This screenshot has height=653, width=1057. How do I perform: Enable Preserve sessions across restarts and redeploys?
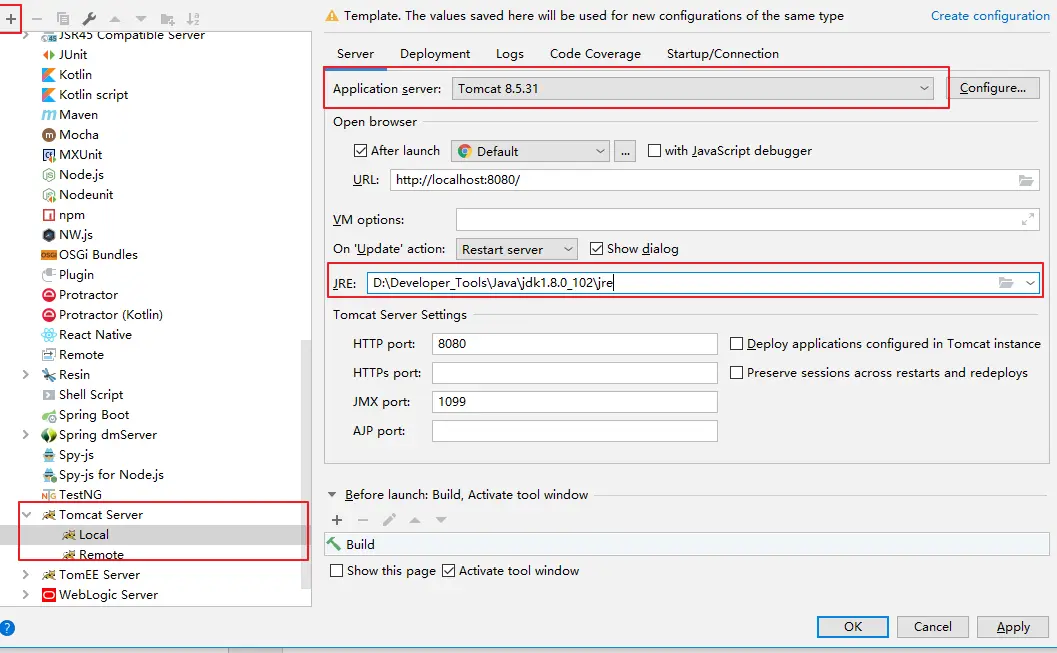[737, 373]
